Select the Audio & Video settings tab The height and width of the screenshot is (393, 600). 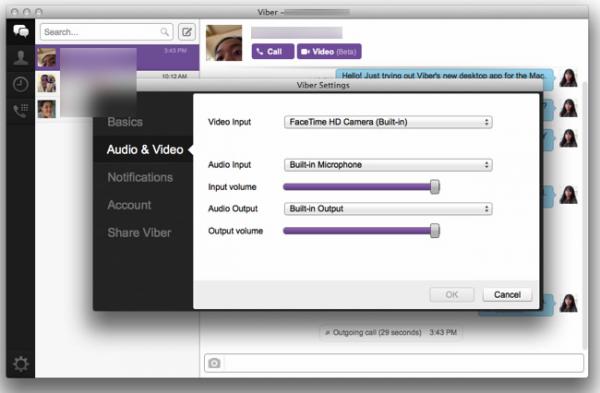(x=145, y=150)
